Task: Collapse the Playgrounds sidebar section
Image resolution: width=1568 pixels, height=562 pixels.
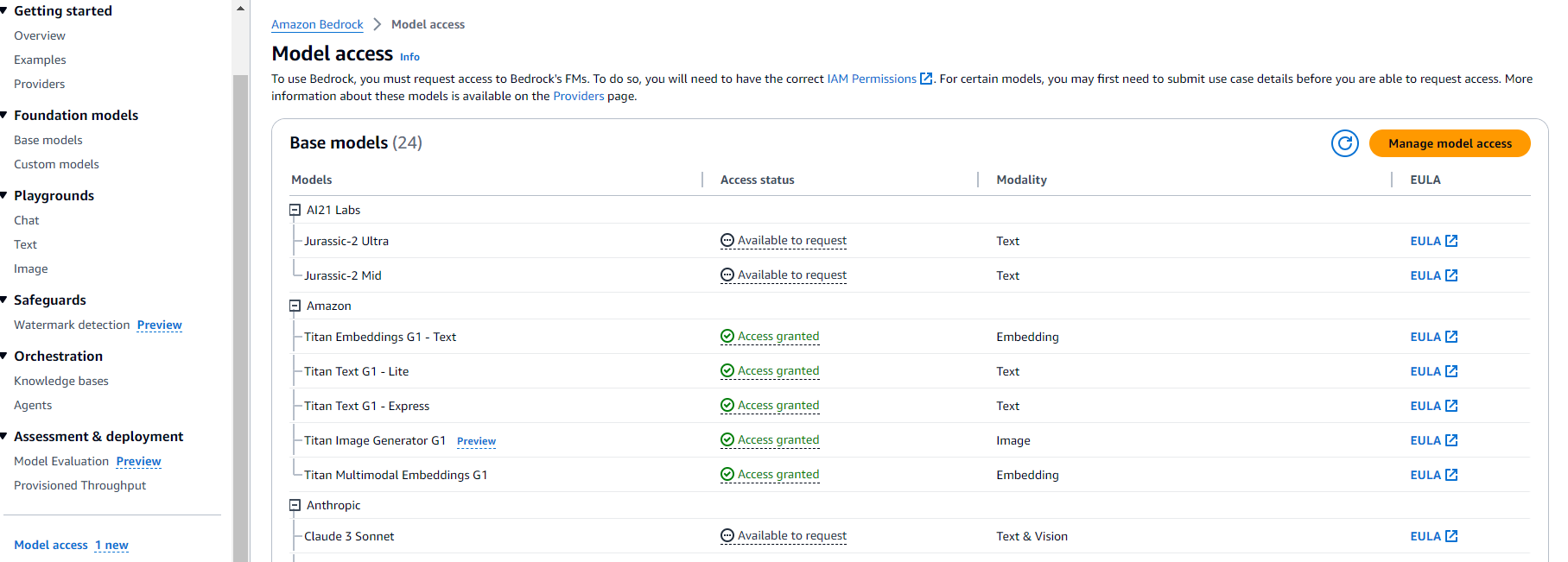Action: coord(4,195)
